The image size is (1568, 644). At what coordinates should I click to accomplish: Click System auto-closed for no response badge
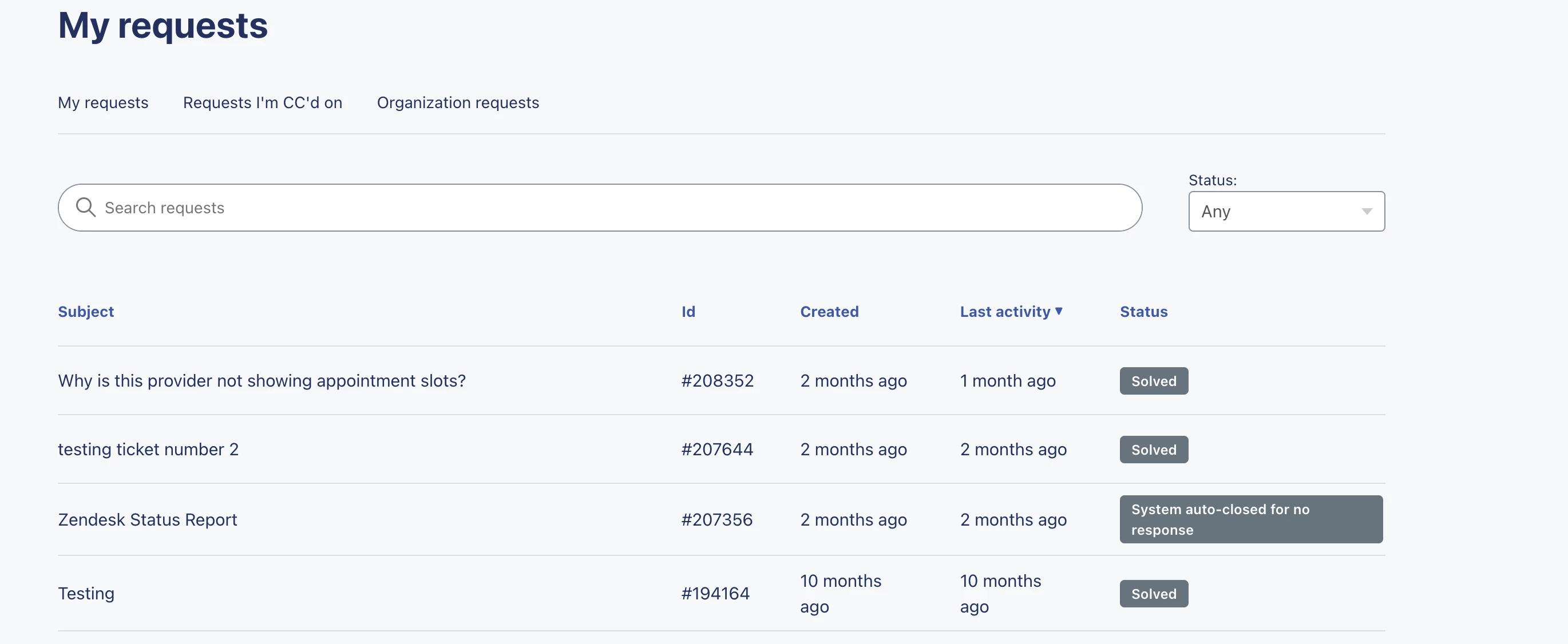click(x=1250, y=519)
